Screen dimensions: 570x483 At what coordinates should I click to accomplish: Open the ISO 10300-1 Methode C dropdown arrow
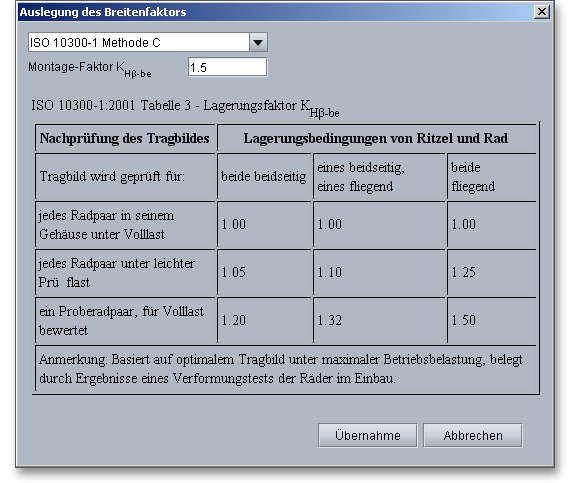coord(258,42)
